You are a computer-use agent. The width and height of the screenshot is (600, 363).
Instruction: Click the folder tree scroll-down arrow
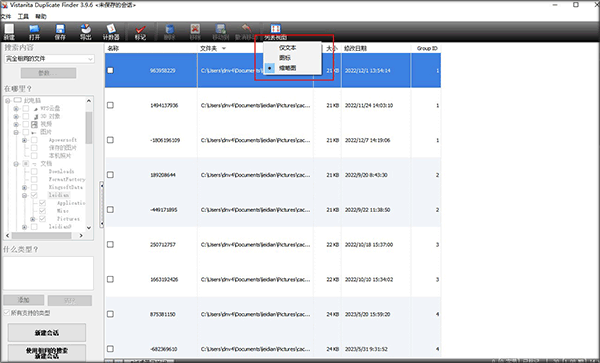pos(89,228)
